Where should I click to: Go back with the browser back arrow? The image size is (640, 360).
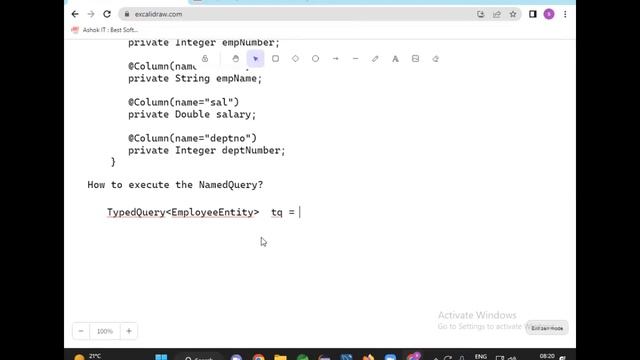75,14
